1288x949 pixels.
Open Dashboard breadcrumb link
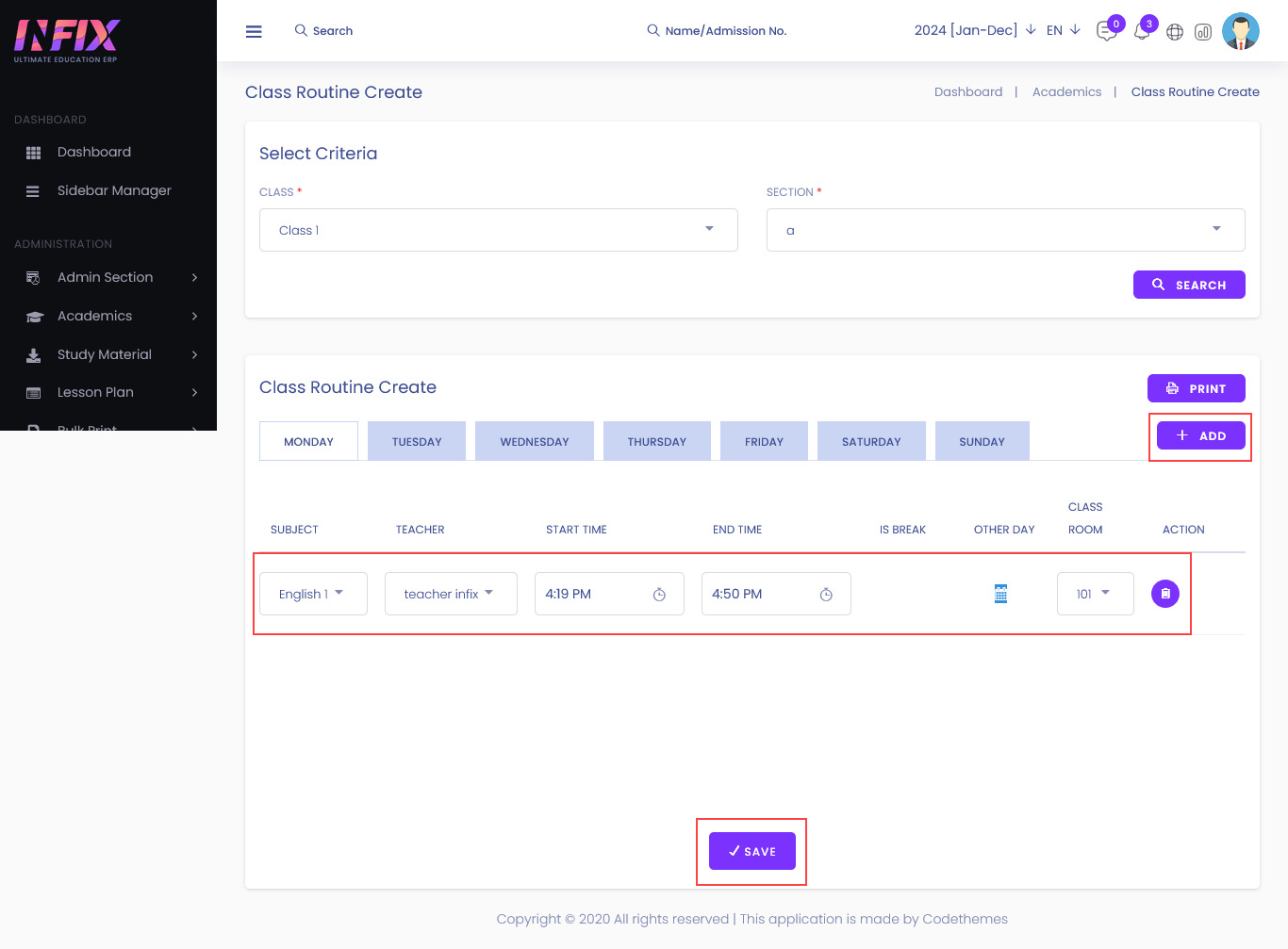(x=968, y=91)
